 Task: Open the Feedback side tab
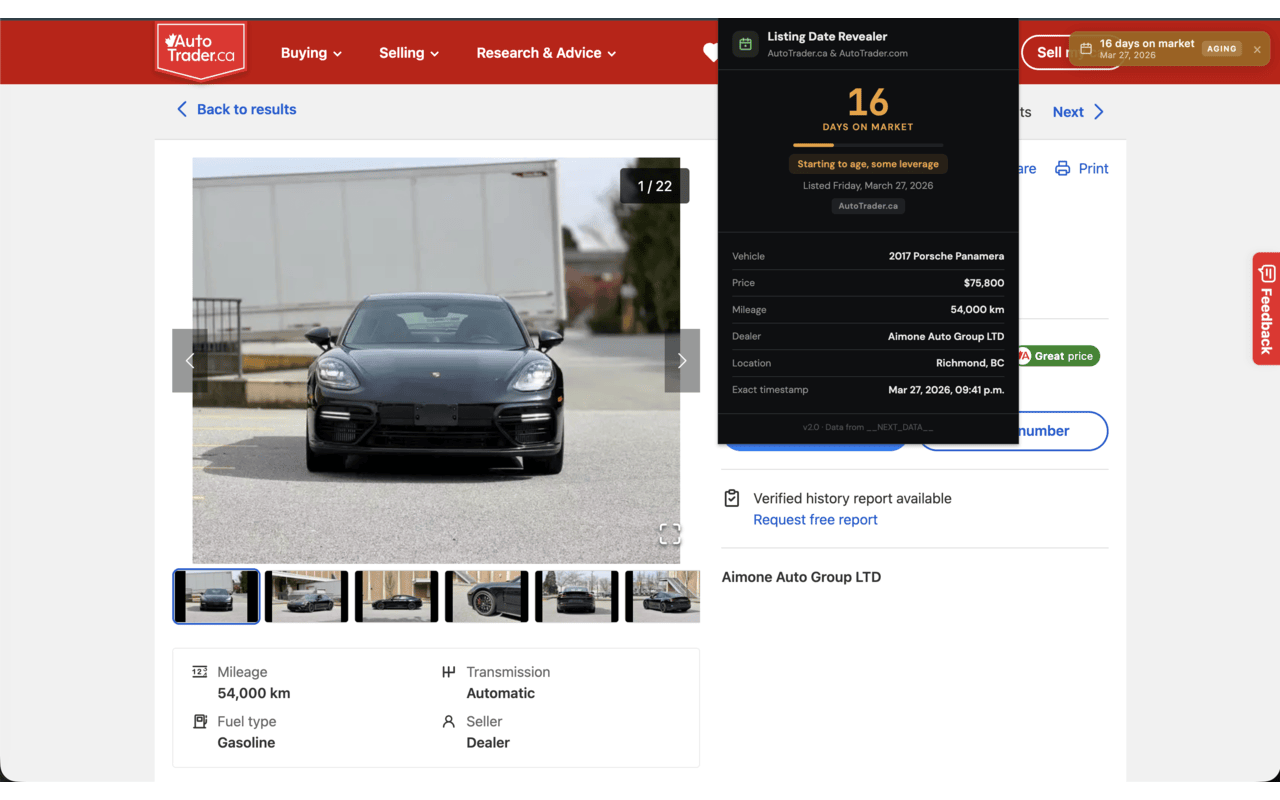point(1266,308)
